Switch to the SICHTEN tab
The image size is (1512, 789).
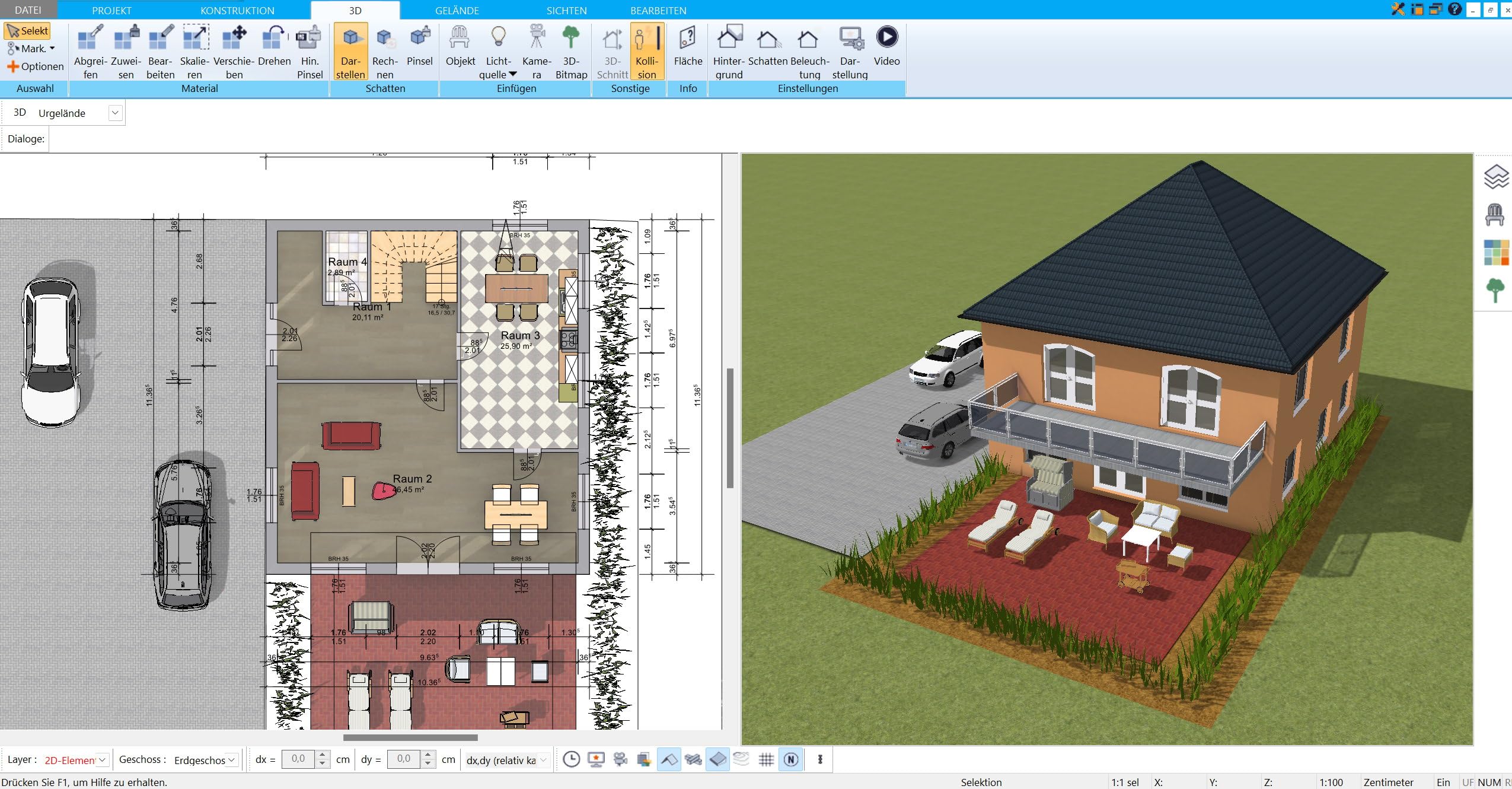tap(566, 10)
